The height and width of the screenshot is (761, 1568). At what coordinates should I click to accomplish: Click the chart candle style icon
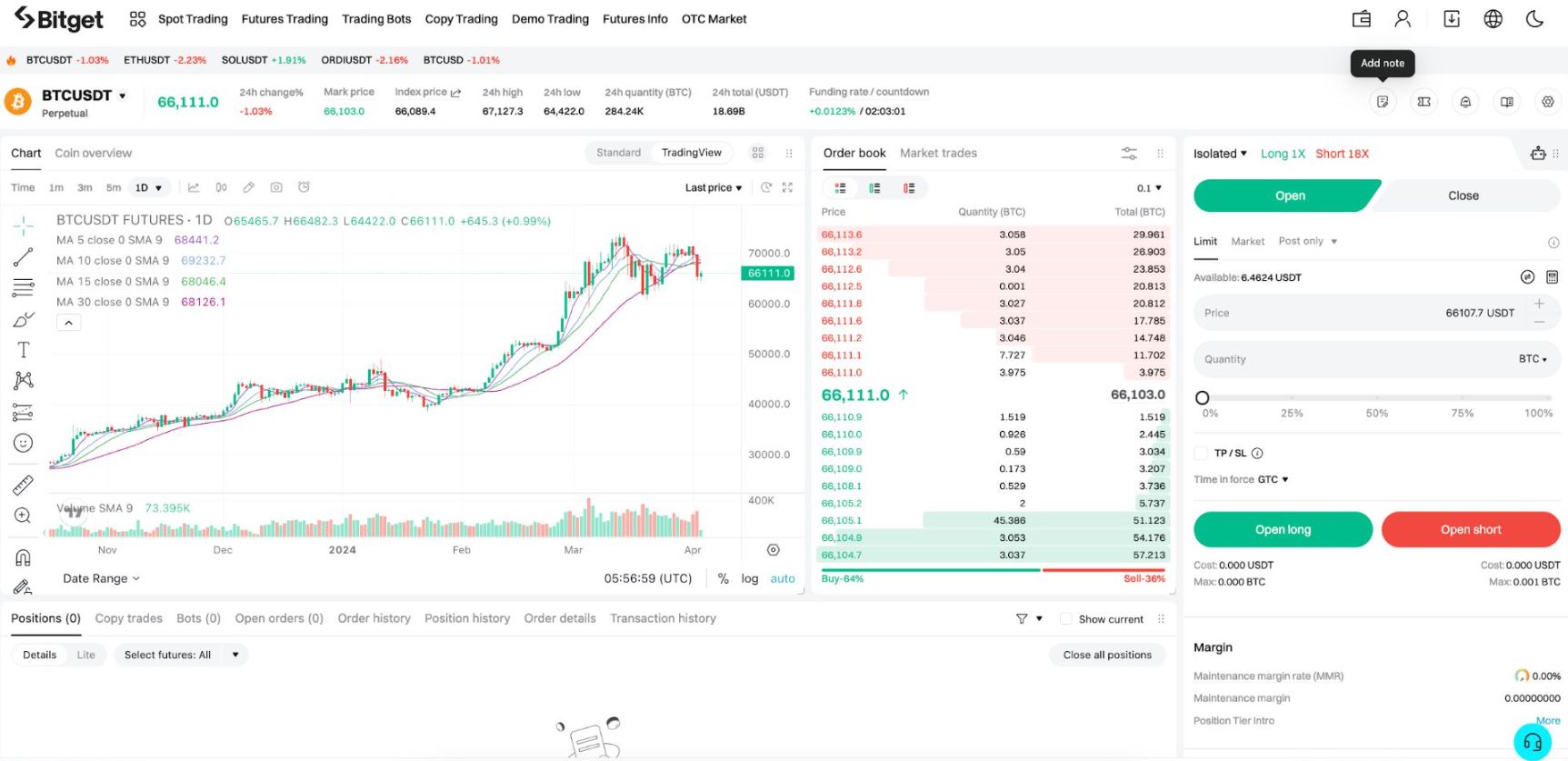pyautogui.click(x=221, y=187)
